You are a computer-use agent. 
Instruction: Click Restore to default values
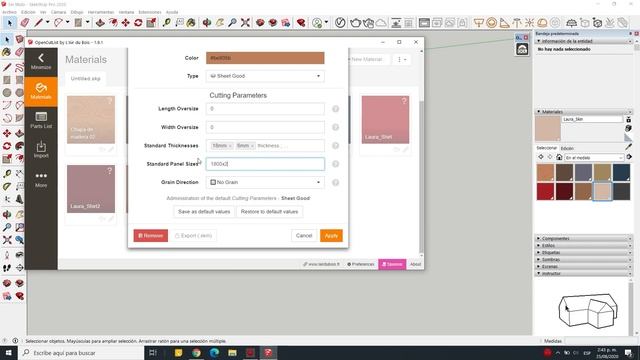pos(269,212)
